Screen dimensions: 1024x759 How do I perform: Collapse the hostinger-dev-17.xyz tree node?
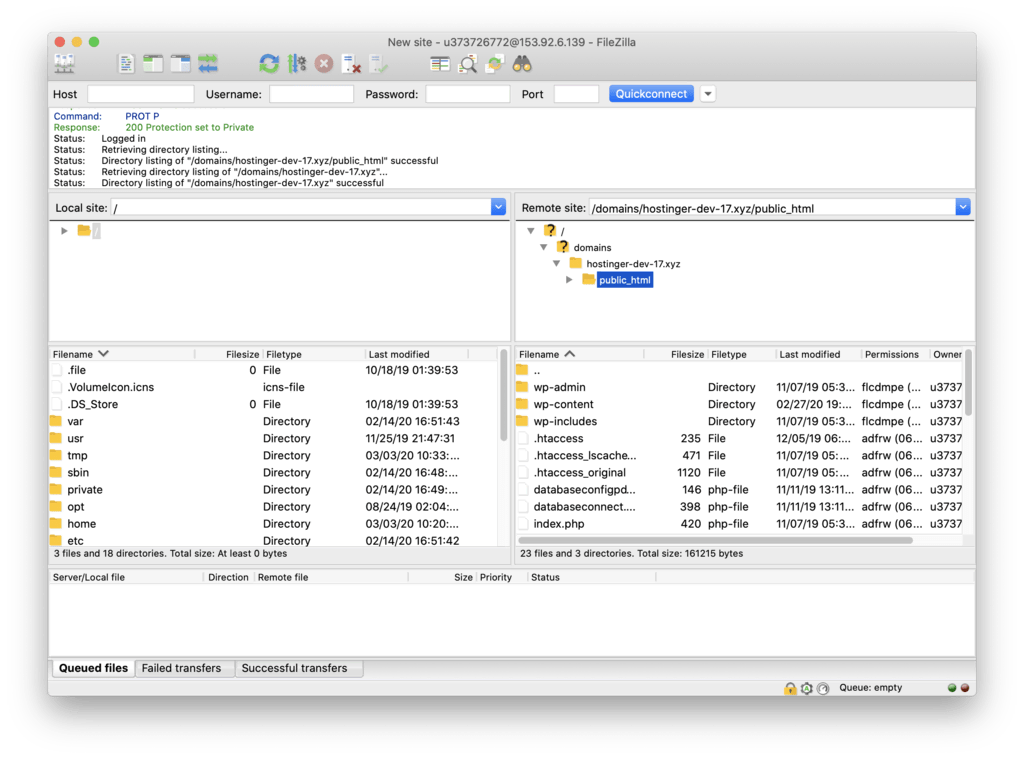coord(557,263)
